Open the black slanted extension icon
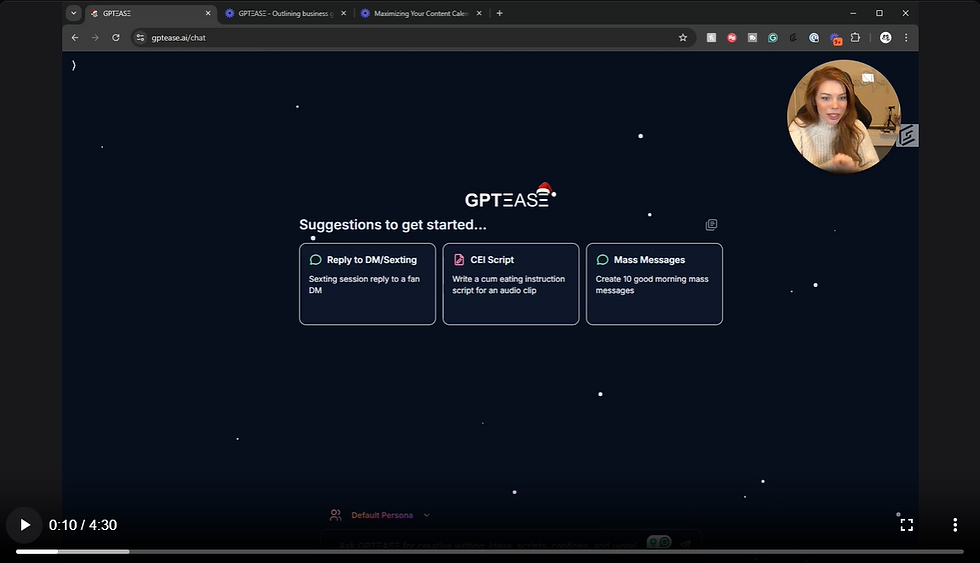Viewport: 980px width, 563px height. coord(793,37)
